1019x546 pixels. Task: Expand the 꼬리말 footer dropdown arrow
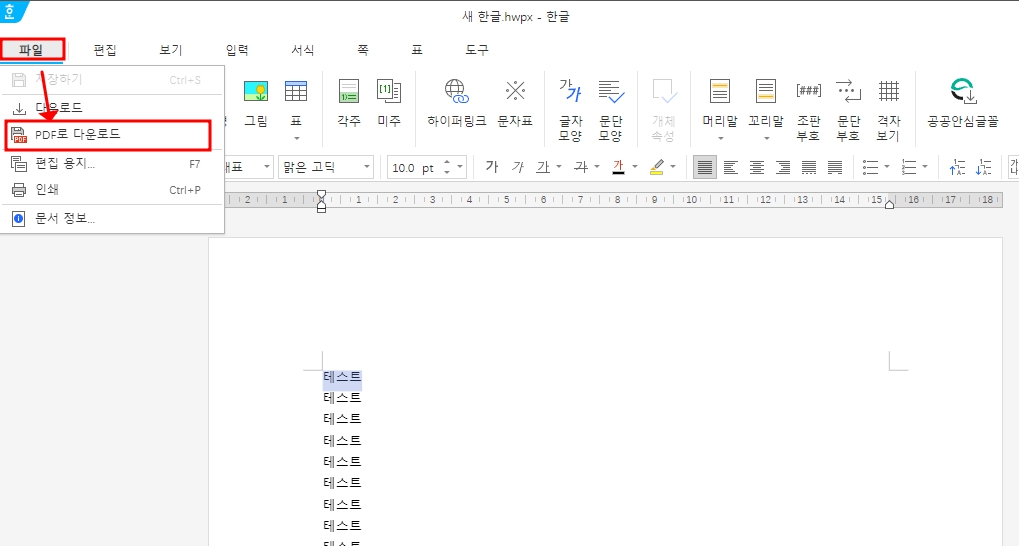coord(766,138)
